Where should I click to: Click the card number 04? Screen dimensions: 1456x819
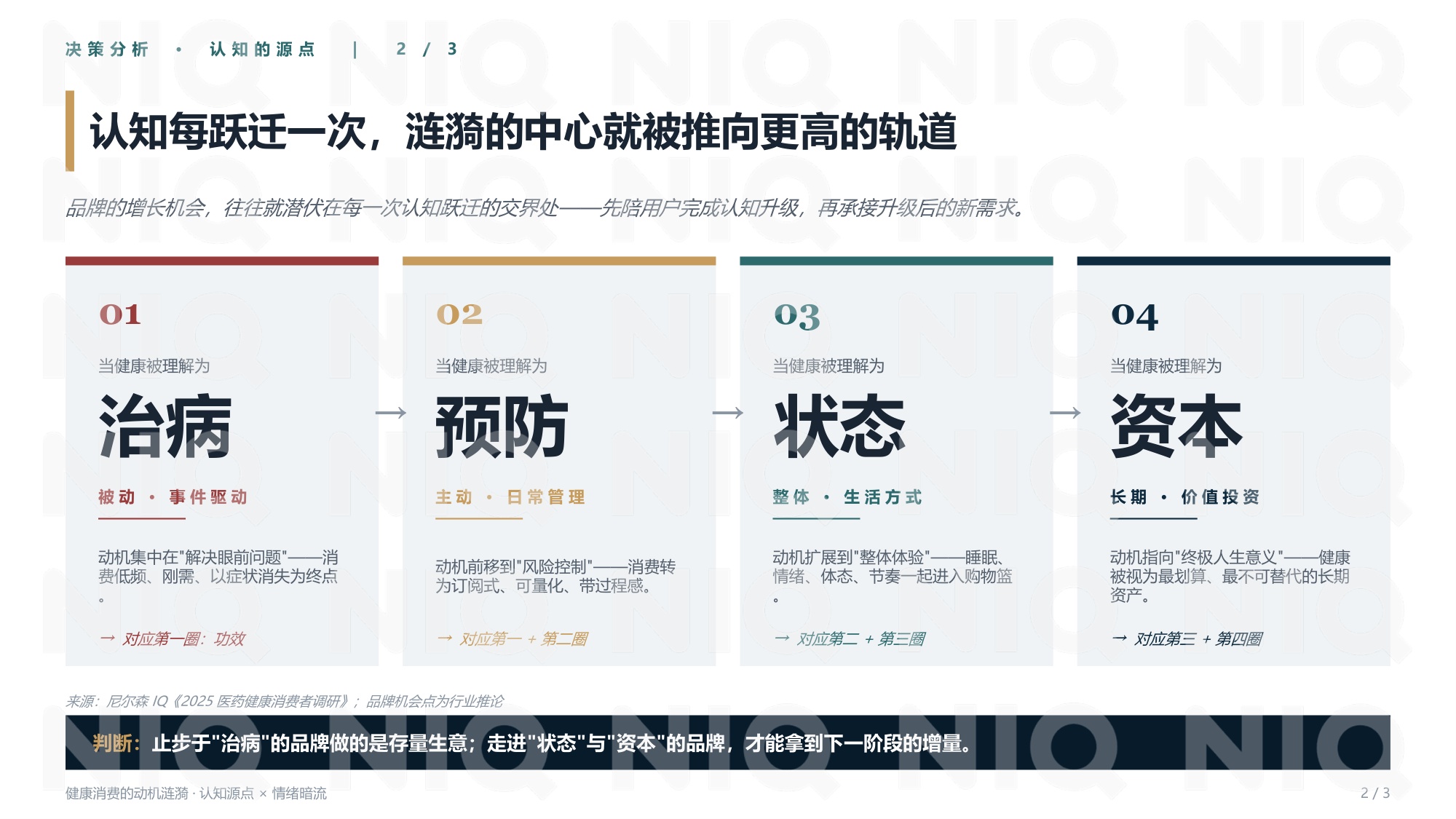click(x=1134, y=316)
